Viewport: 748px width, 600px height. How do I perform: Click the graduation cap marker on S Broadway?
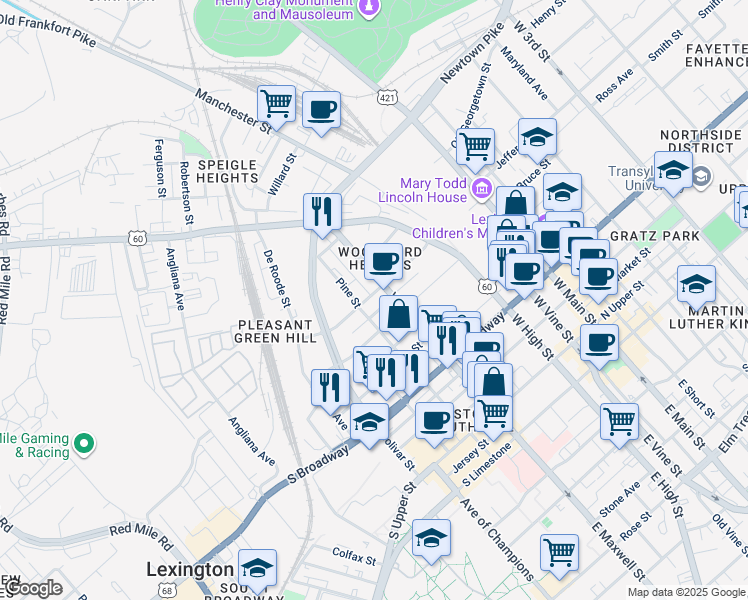369,425
